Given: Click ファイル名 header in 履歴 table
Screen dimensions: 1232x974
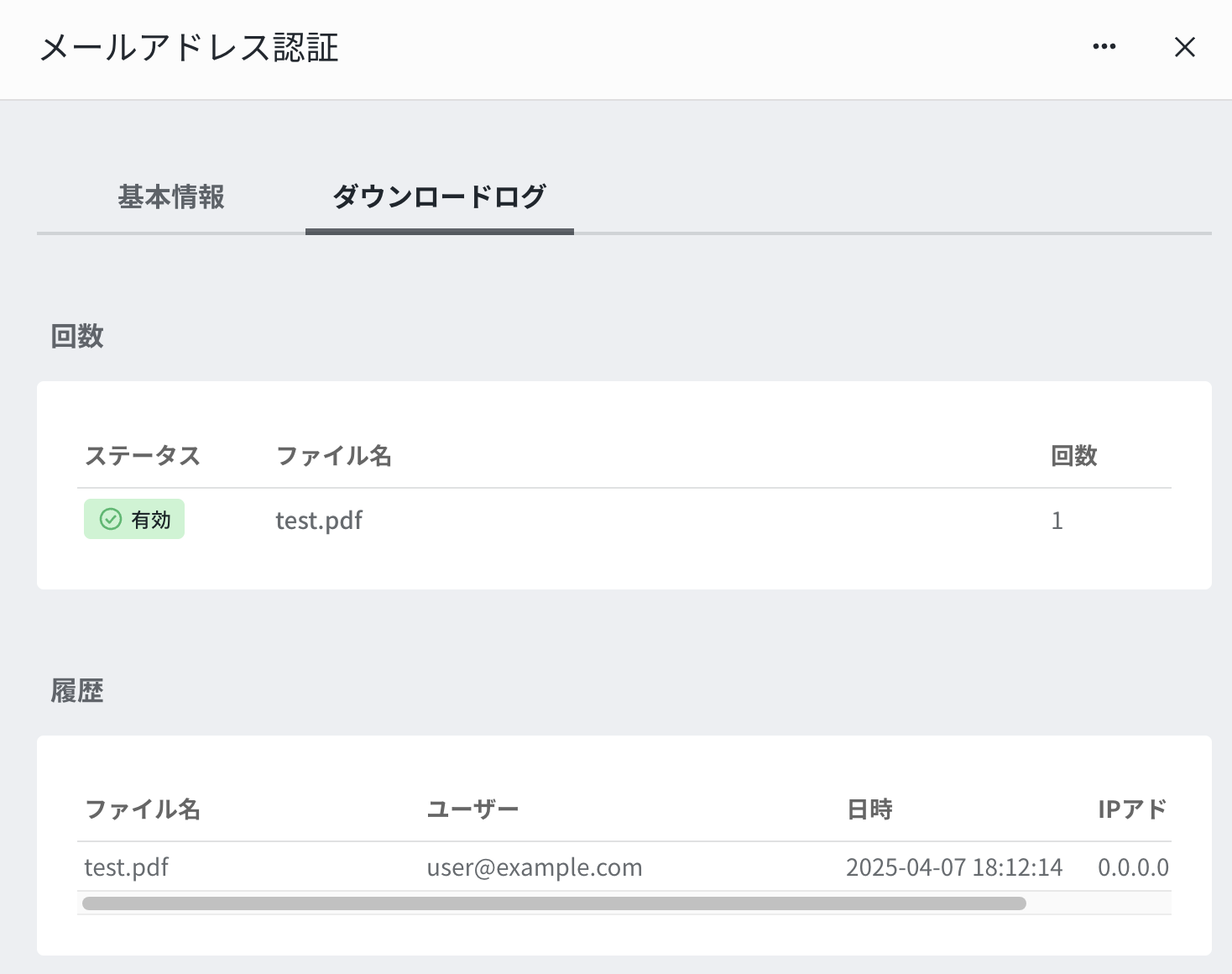Looking at the screenshot, I should (x=143, y=809).
